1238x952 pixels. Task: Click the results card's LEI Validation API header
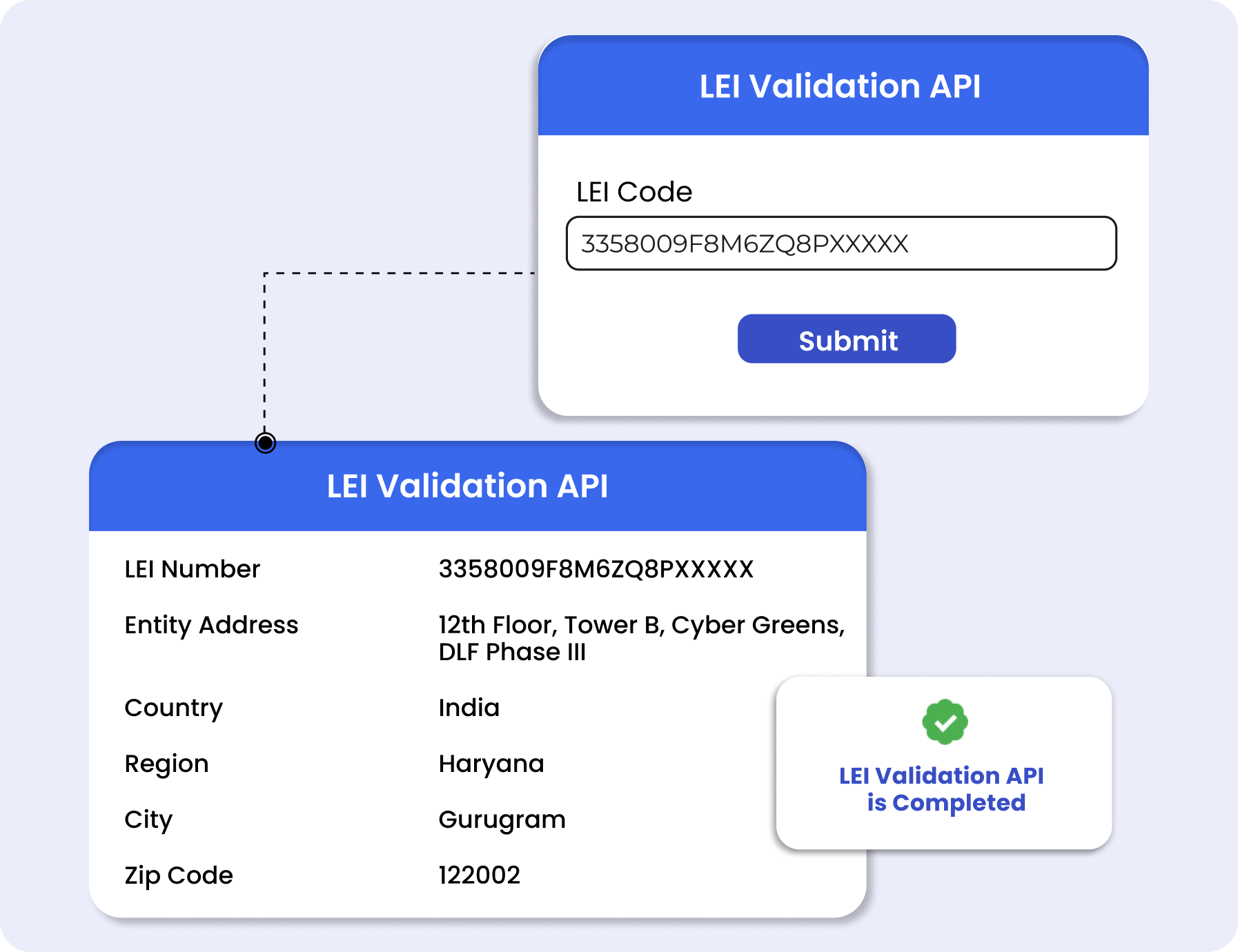467,486
